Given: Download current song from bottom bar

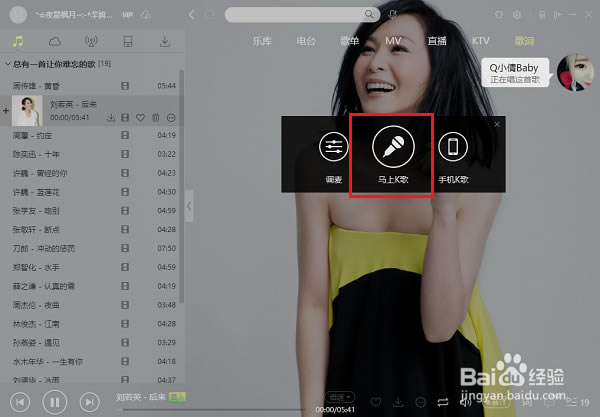Looking at the screenshot, I should pyautogui.click(x=398, y=402).
